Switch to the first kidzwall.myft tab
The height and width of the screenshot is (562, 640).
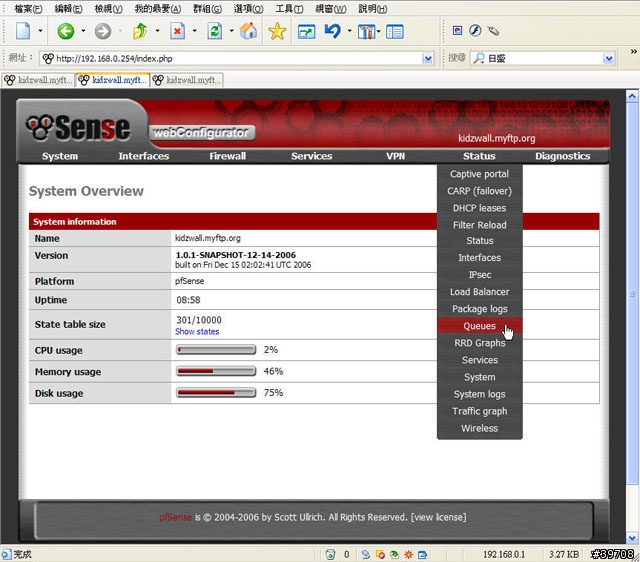tap(38, 80)
